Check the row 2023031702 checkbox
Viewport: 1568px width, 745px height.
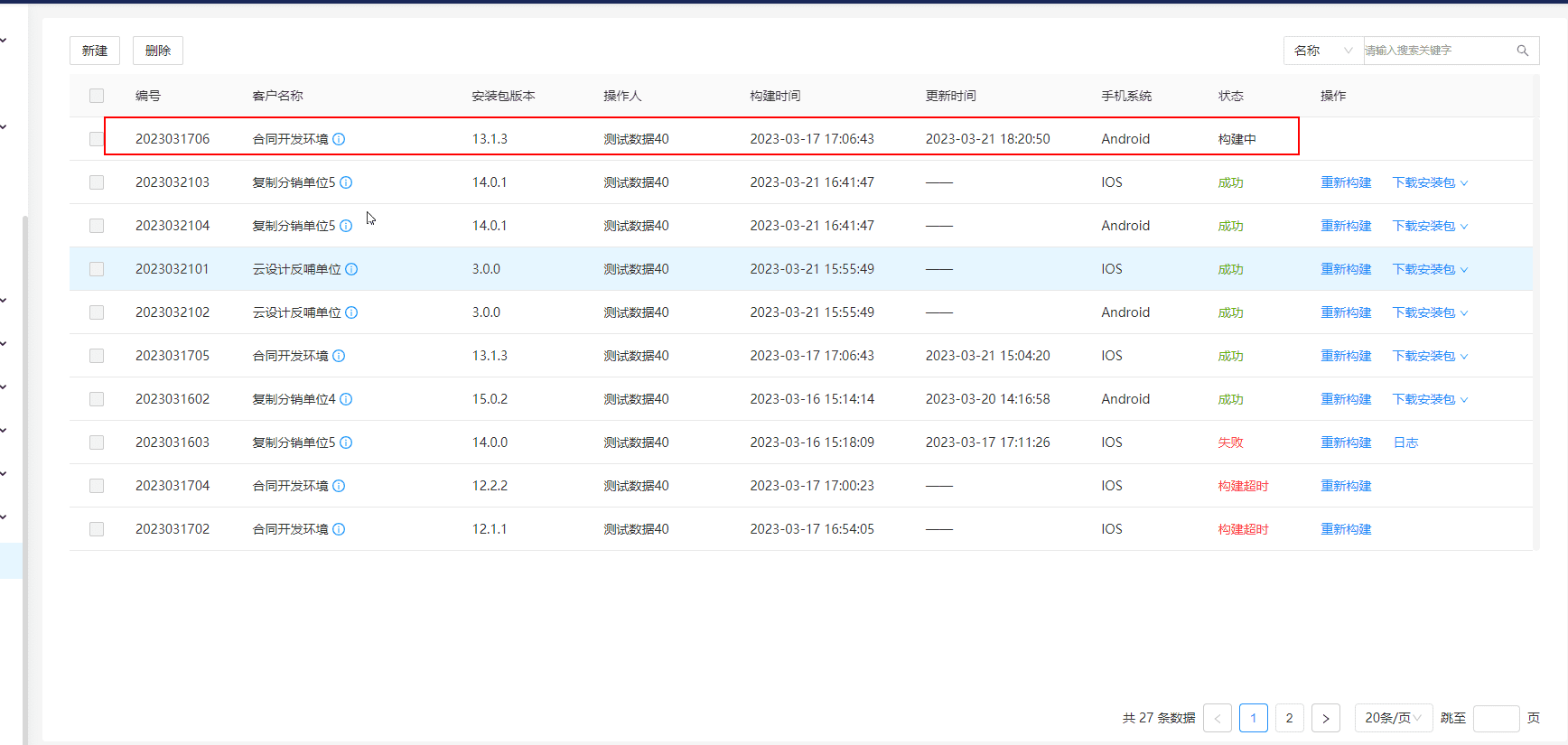click(97, 529)
